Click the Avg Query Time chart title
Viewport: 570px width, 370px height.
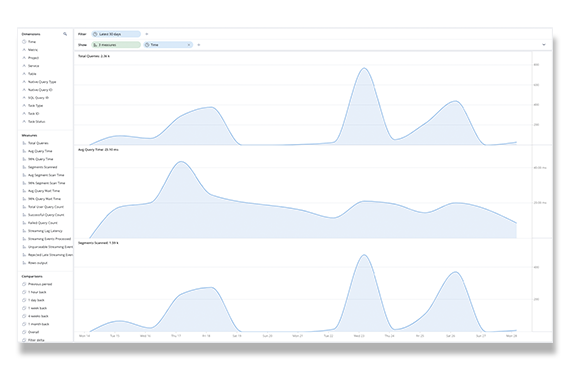(x=99, y=150)
